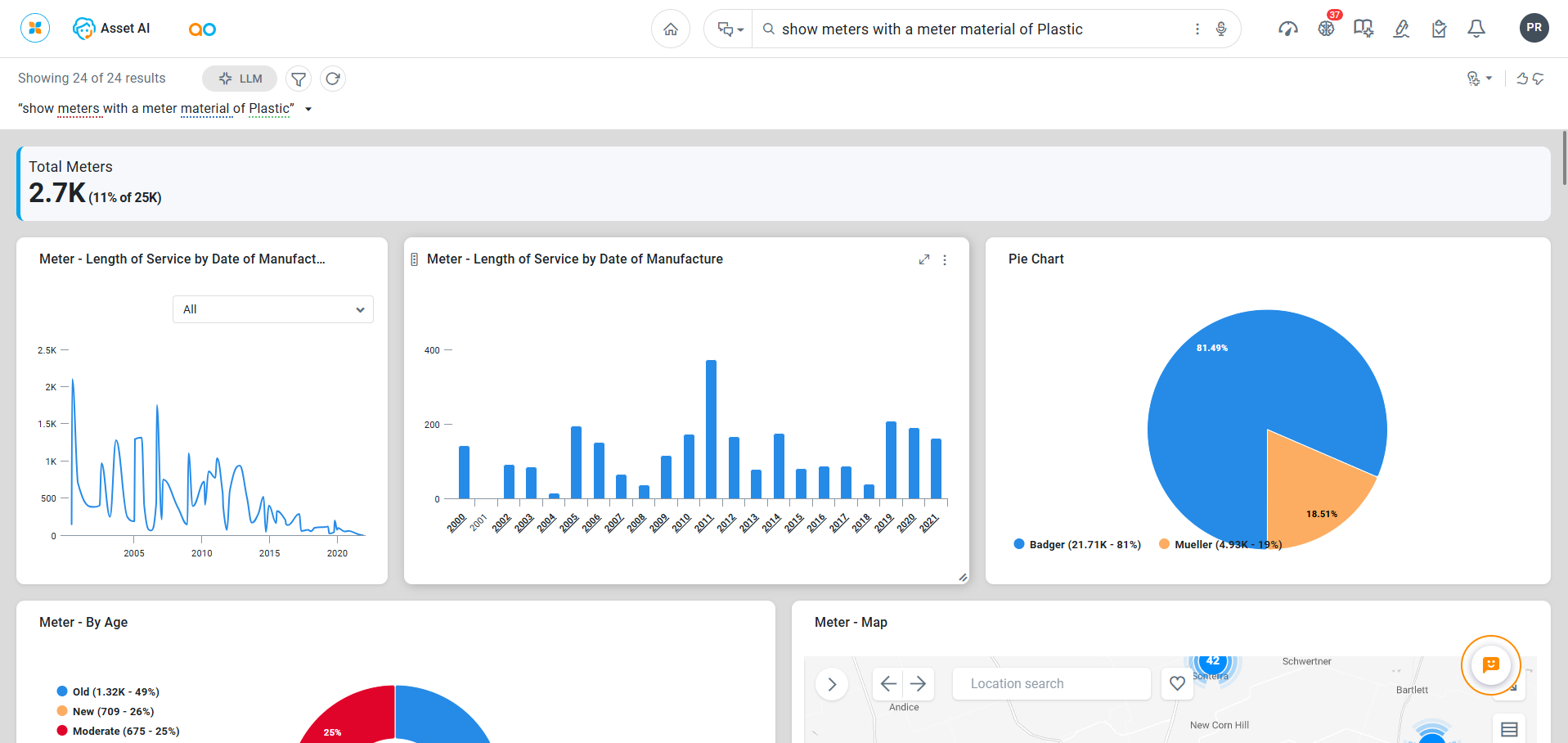Open the speedometer dashboard icon
Viewport: 1568px width, 743px height.
(x=1288, y=29)
